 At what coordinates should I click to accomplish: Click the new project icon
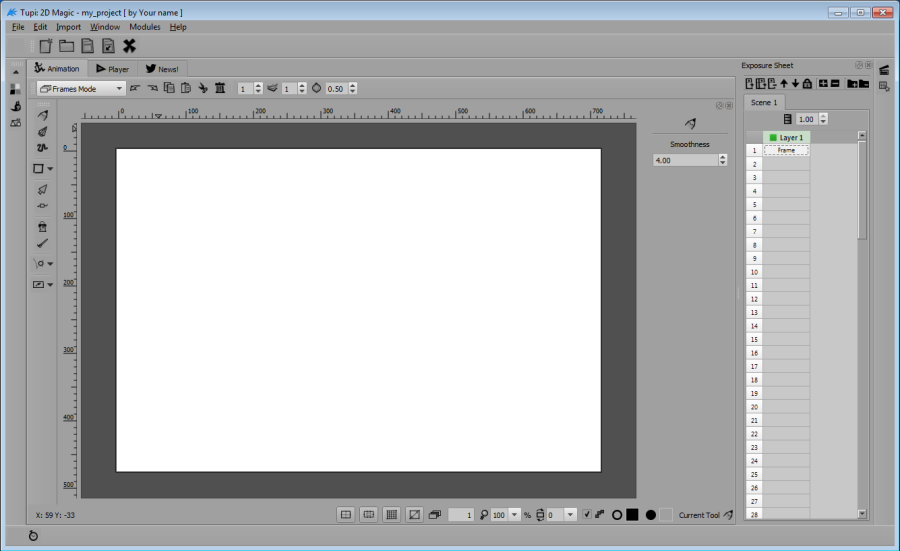point(46,46)
